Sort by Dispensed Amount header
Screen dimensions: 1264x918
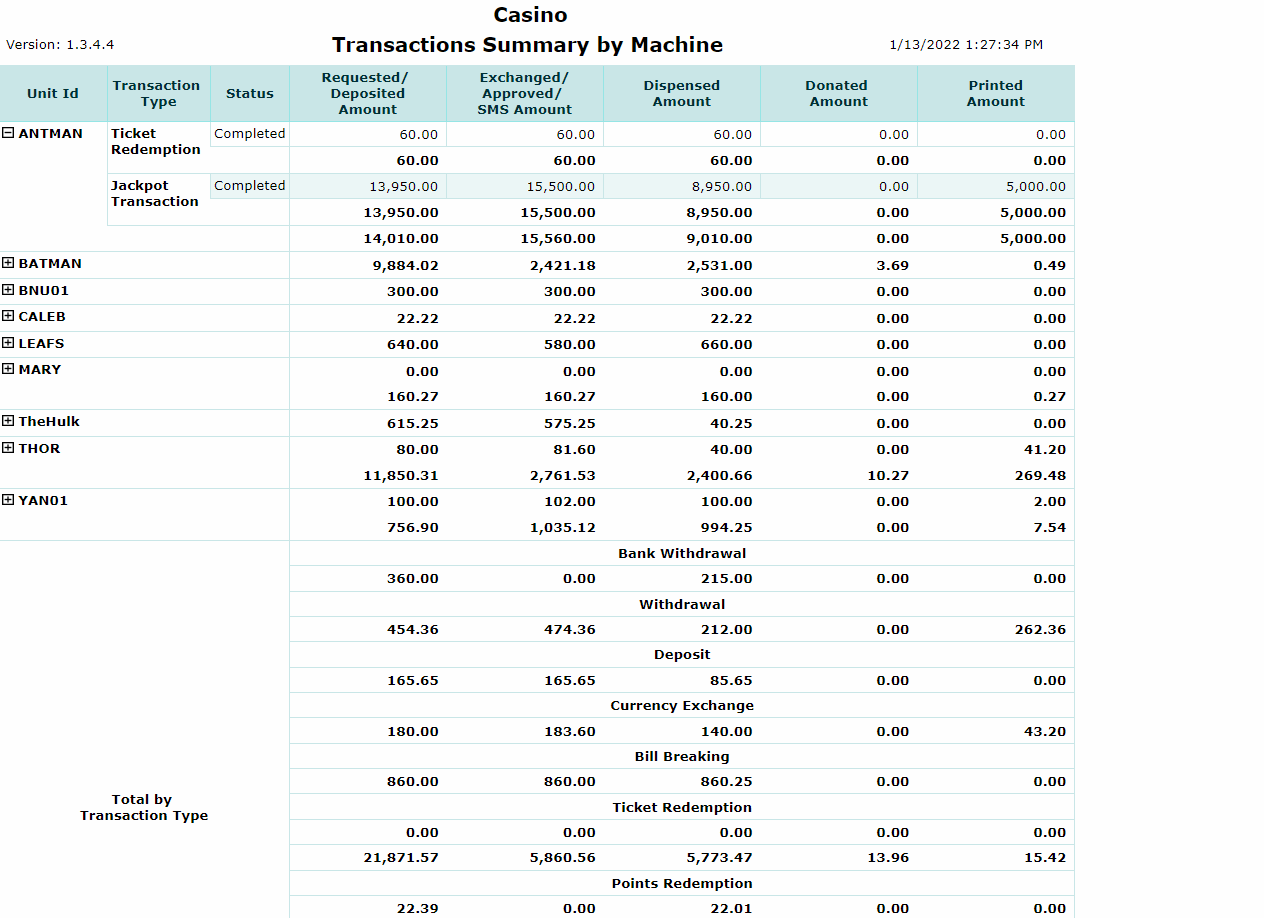[681, 93]
